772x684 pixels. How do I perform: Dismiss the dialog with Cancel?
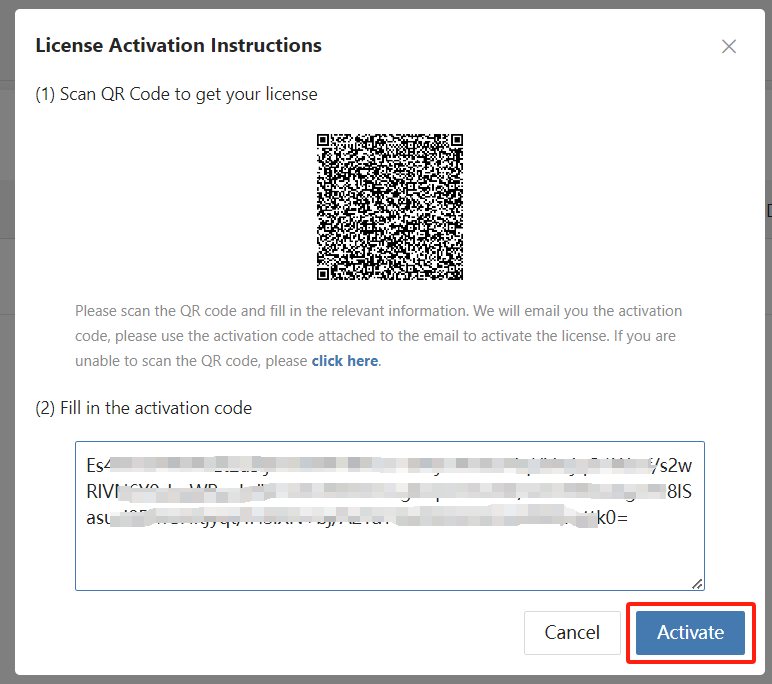(572, 633)
